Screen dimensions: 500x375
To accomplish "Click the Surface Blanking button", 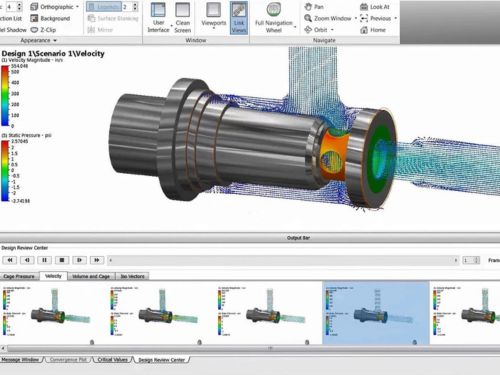I will tap(113, 18).
